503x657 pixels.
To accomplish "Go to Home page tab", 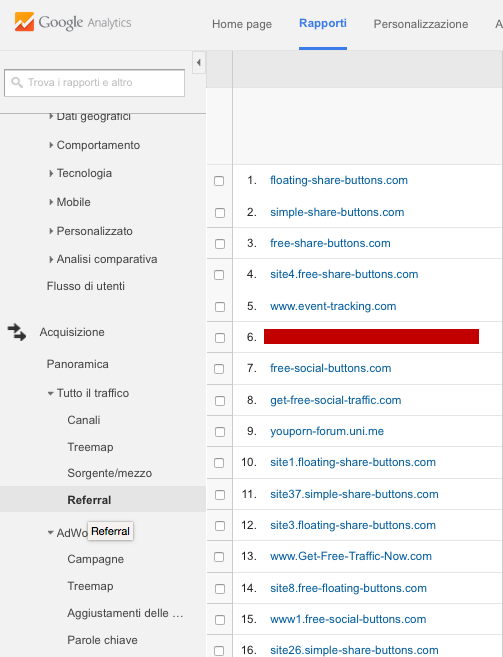I will tap(242, 24).
